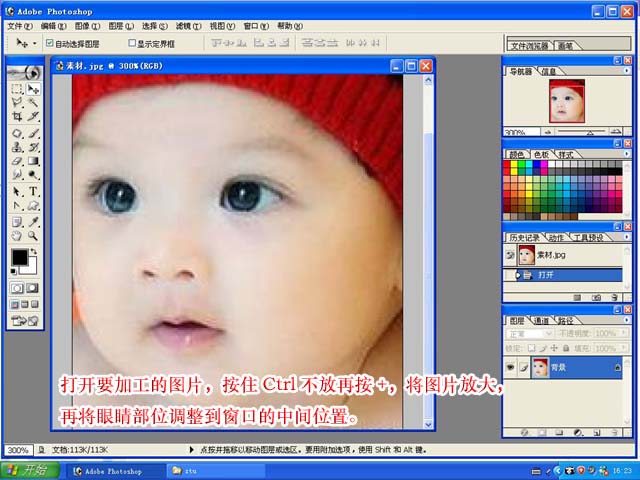640x480 pixels.
Task: Open History panel flyout menu arrow
Action: 627,237
